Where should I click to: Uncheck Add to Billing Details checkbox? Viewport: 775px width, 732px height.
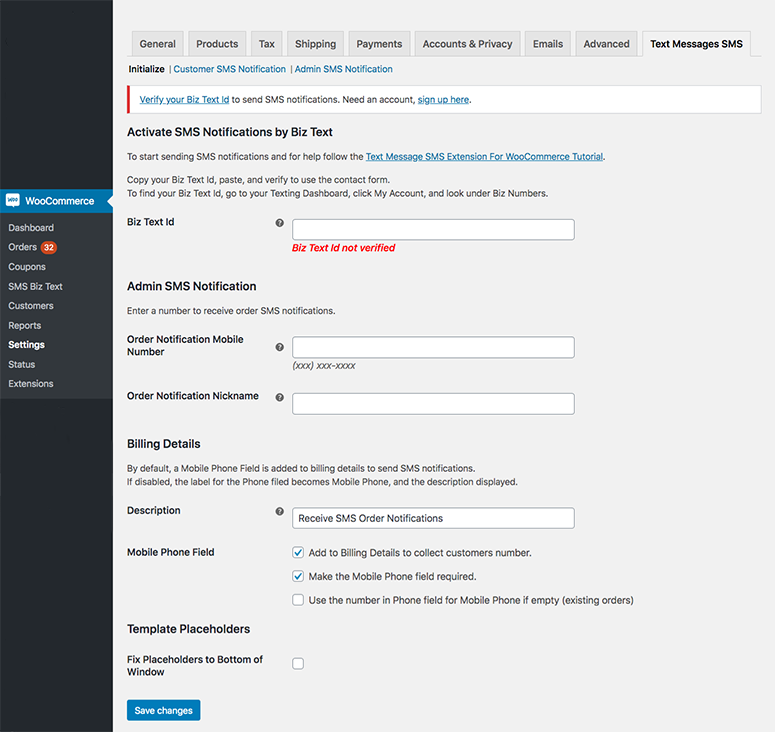[x=298, y=553]
